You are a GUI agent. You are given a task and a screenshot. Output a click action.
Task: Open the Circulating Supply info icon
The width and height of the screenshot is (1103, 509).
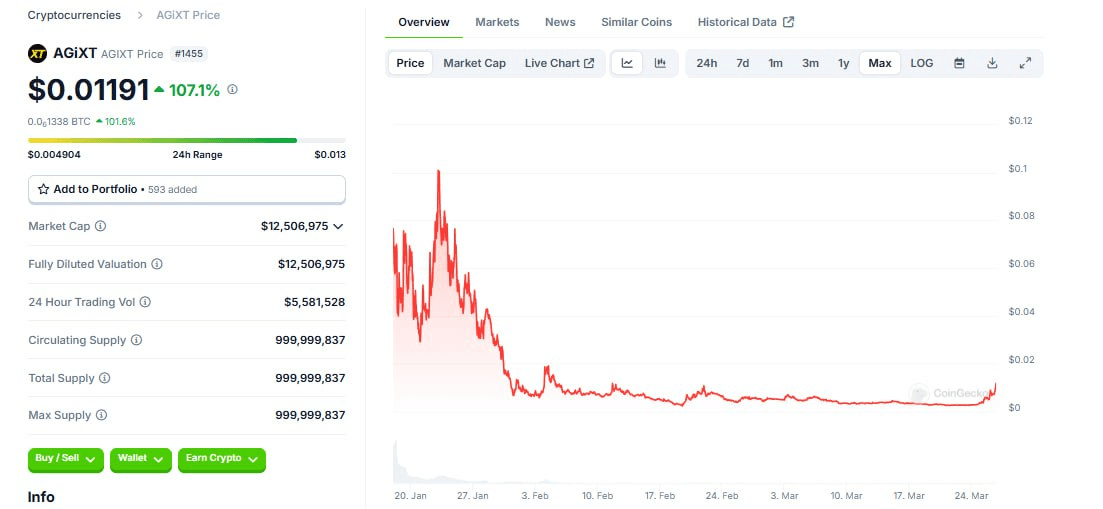(136, 340)
